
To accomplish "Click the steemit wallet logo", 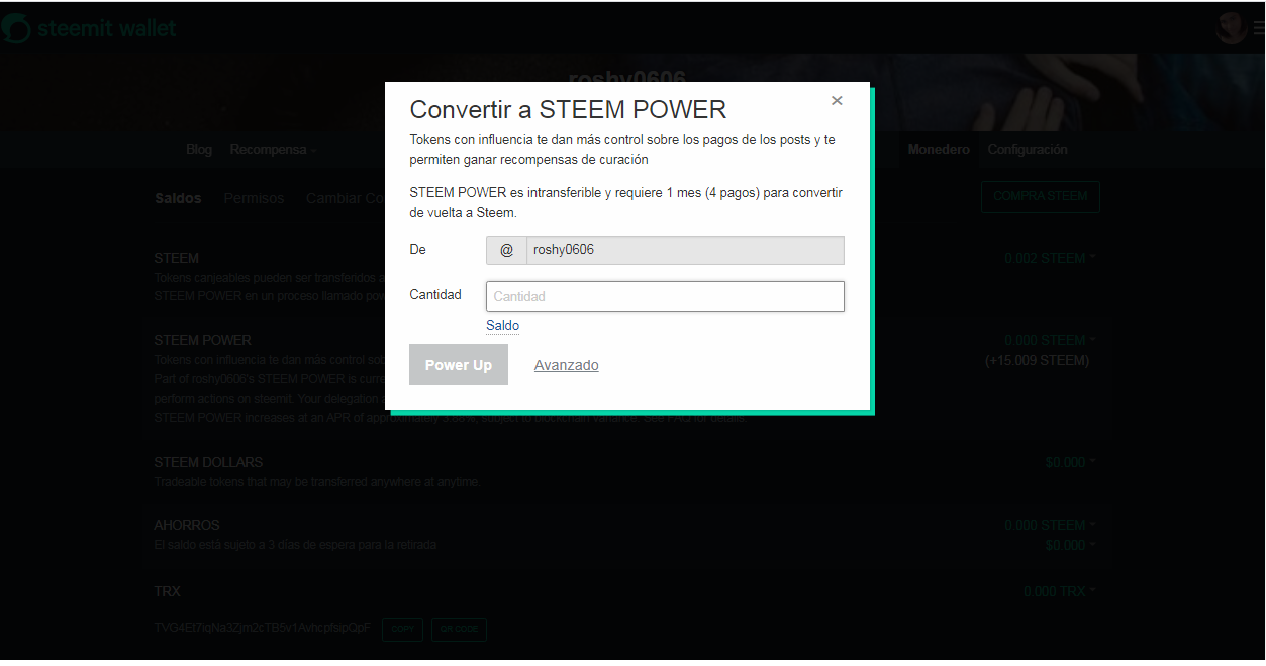I will [x=89, y=28].
